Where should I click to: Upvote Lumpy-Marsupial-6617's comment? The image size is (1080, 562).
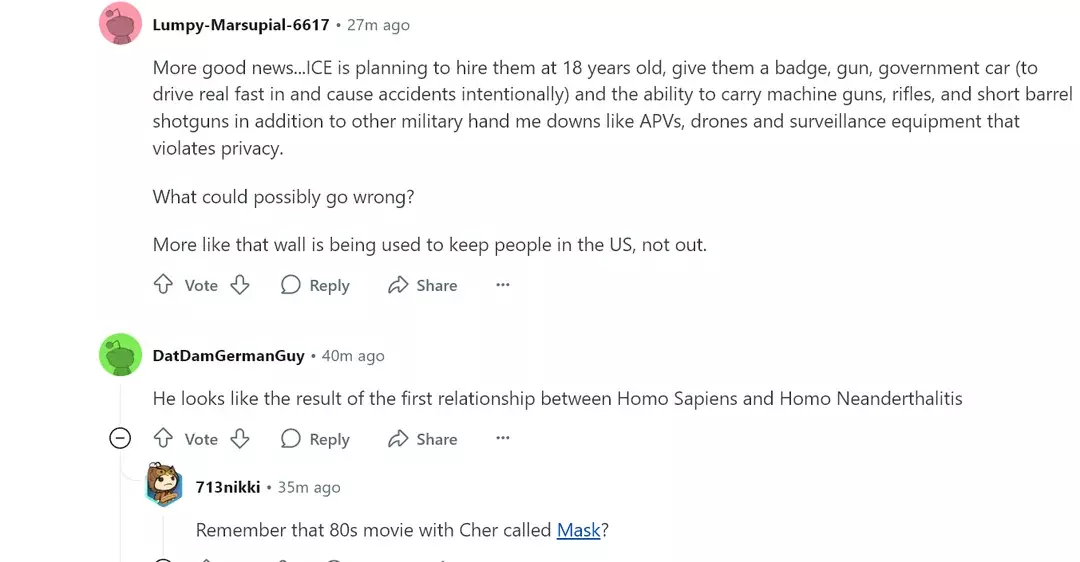tap(163, 285)
